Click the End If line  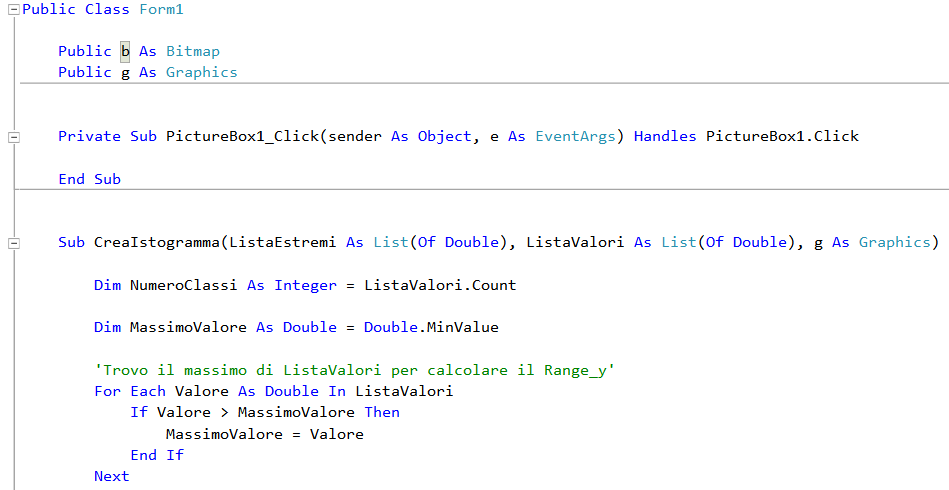coord(157,456)
